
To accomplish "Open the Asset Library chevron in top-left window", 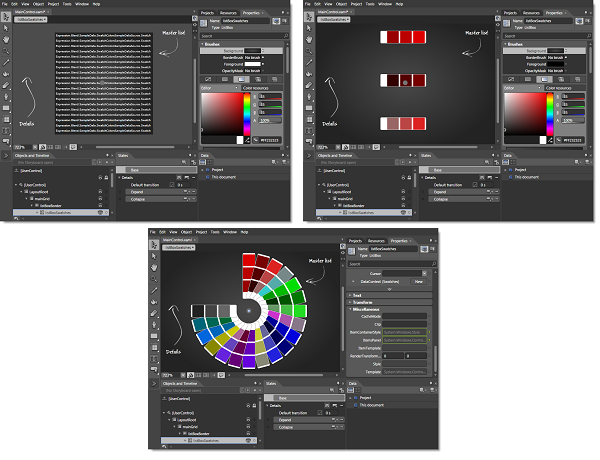I will pyautogui.click(x=6, y=156).
